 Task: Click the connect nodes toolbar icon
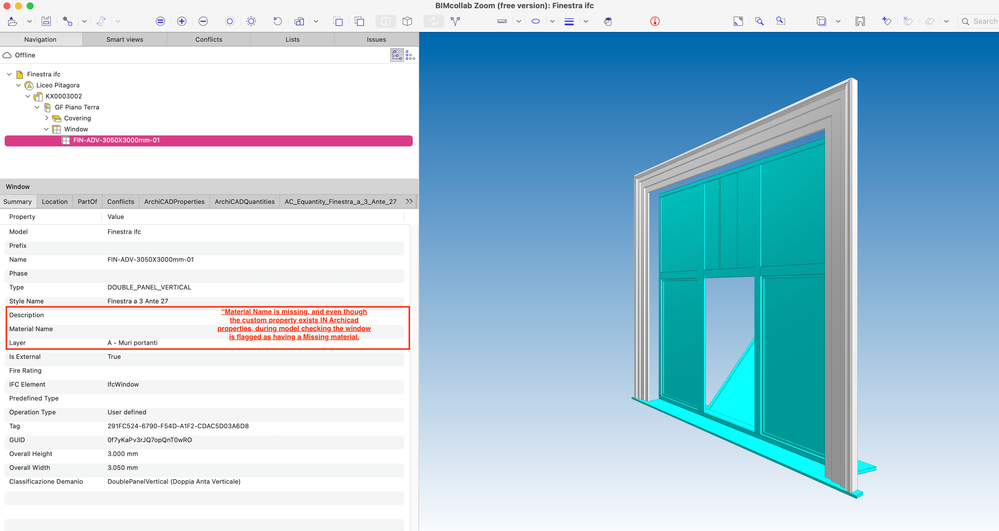[68, 21]
